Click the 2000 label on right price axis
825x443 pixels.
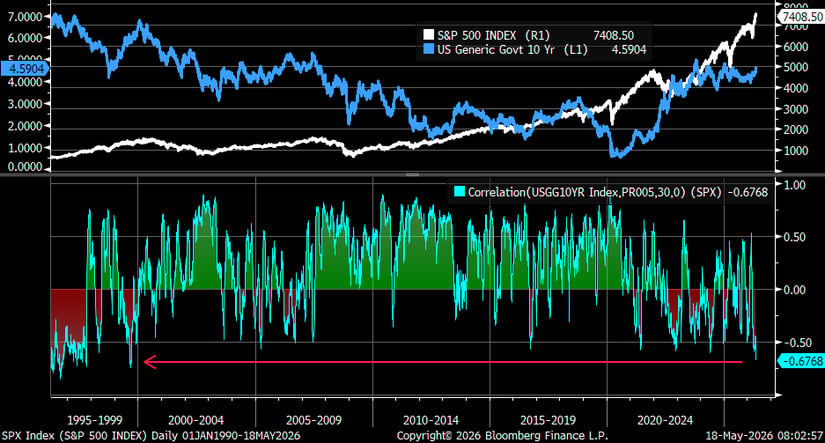pos(796,130)
